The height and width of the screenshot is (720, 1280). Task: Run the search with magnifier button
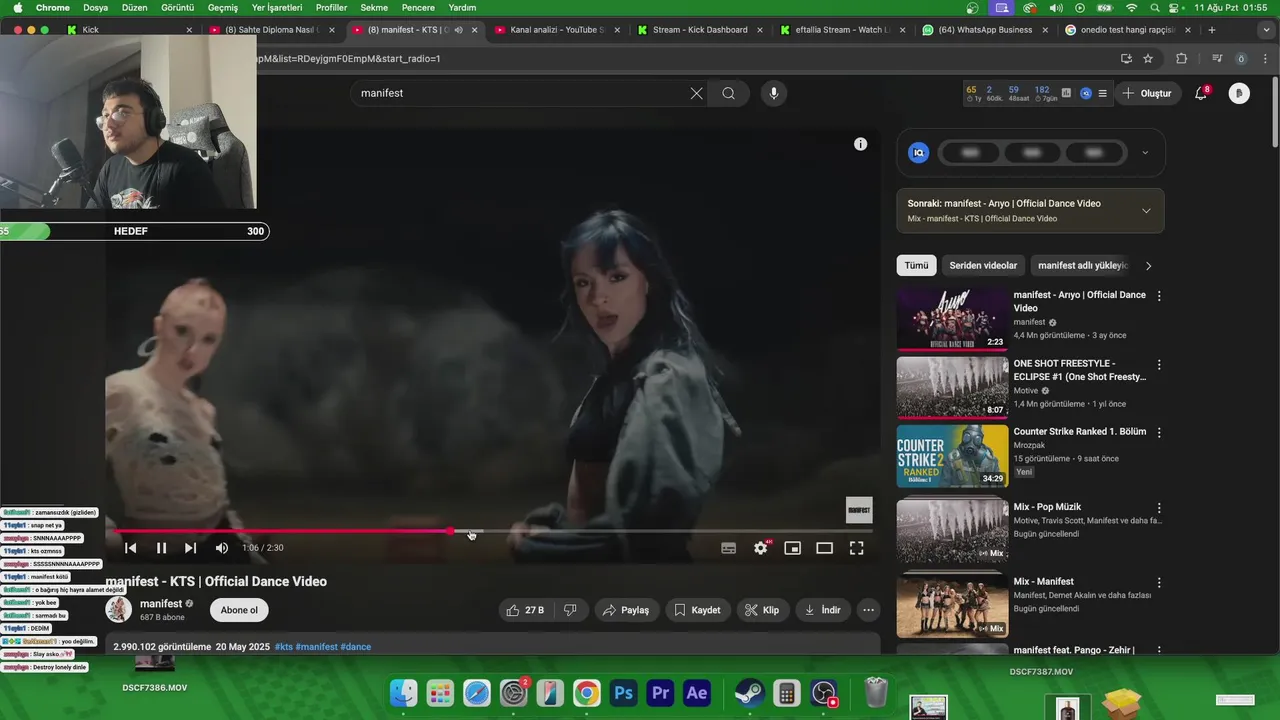(728, 93)
